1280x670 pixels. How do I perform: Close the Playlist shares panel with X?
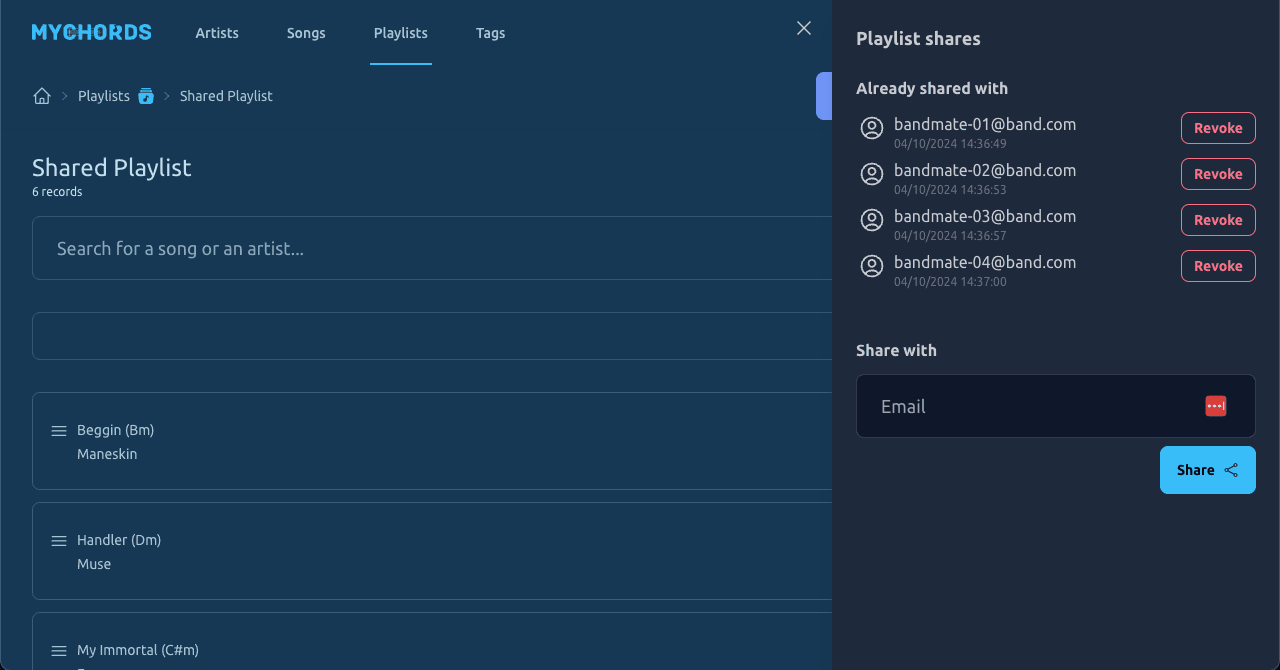(804, 28)
